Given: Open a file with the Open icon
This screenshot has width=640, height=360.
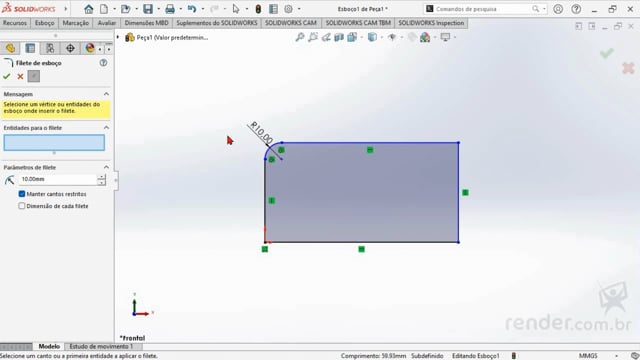Looking at the screenshot, I should tap(126, 9).
